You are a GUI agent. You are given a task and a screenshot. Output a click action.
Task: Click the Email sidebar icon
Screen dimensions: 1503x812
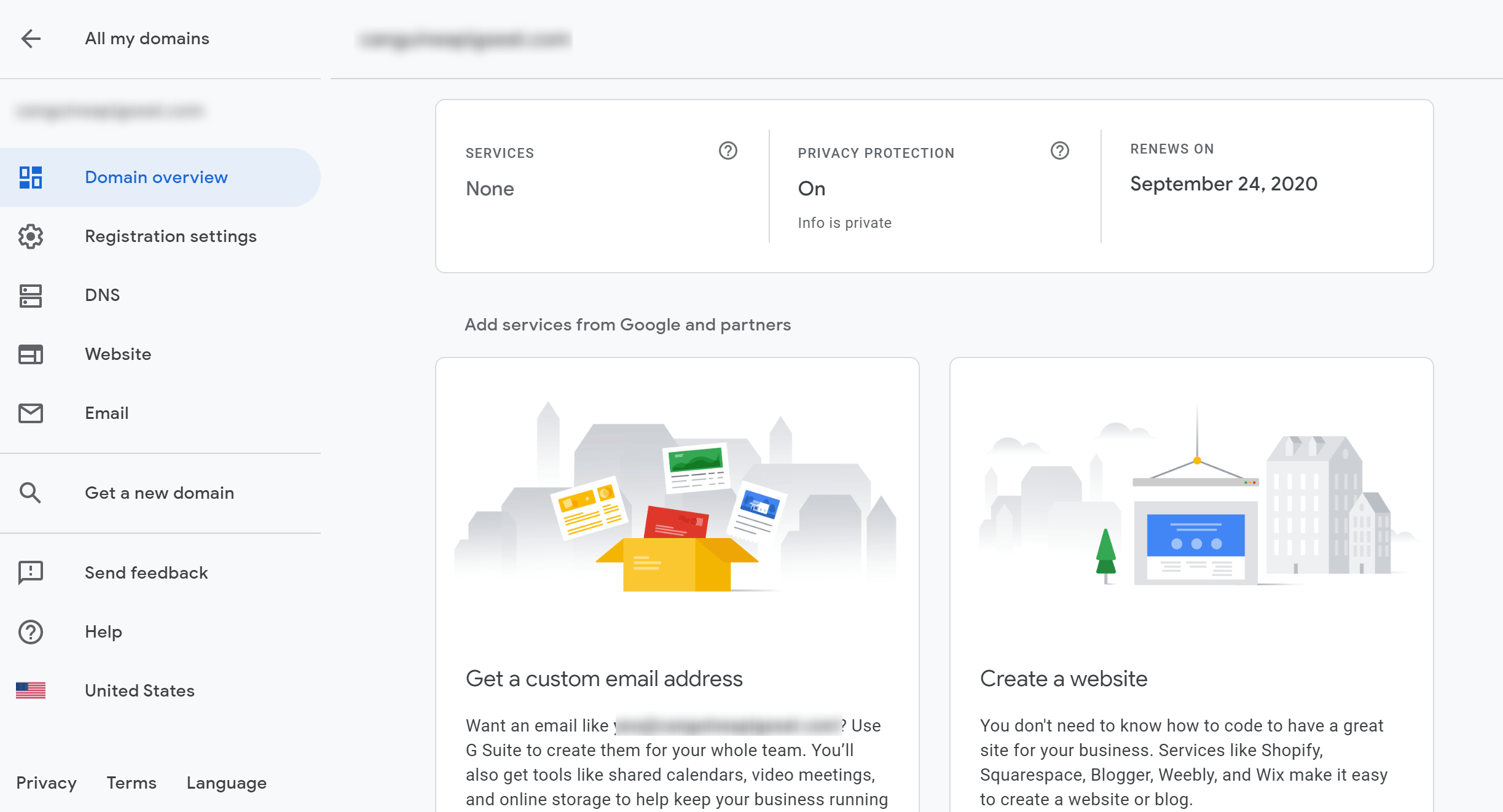tap(31, 413)
